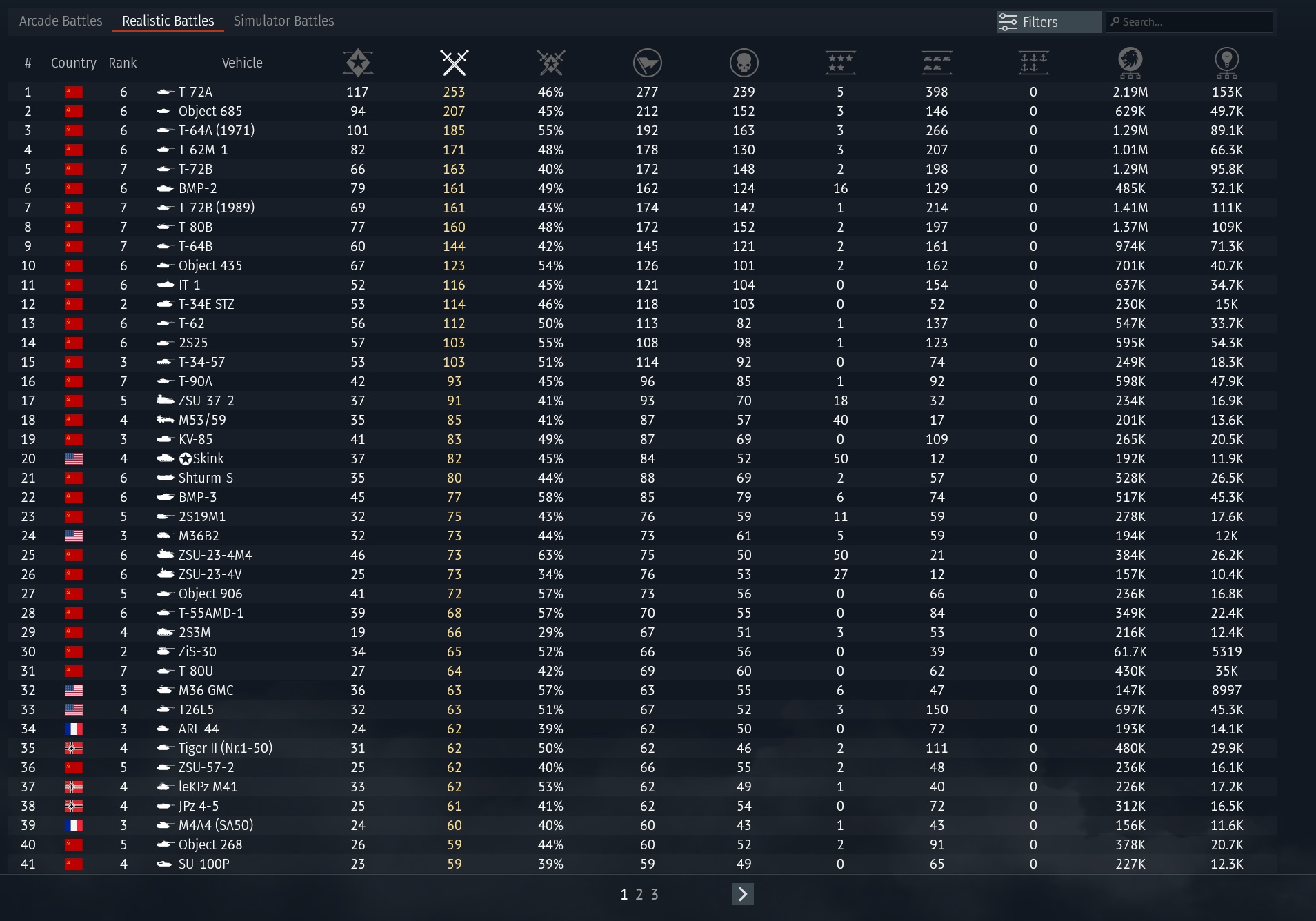Sort by the battles star column icon

point(357,63)
